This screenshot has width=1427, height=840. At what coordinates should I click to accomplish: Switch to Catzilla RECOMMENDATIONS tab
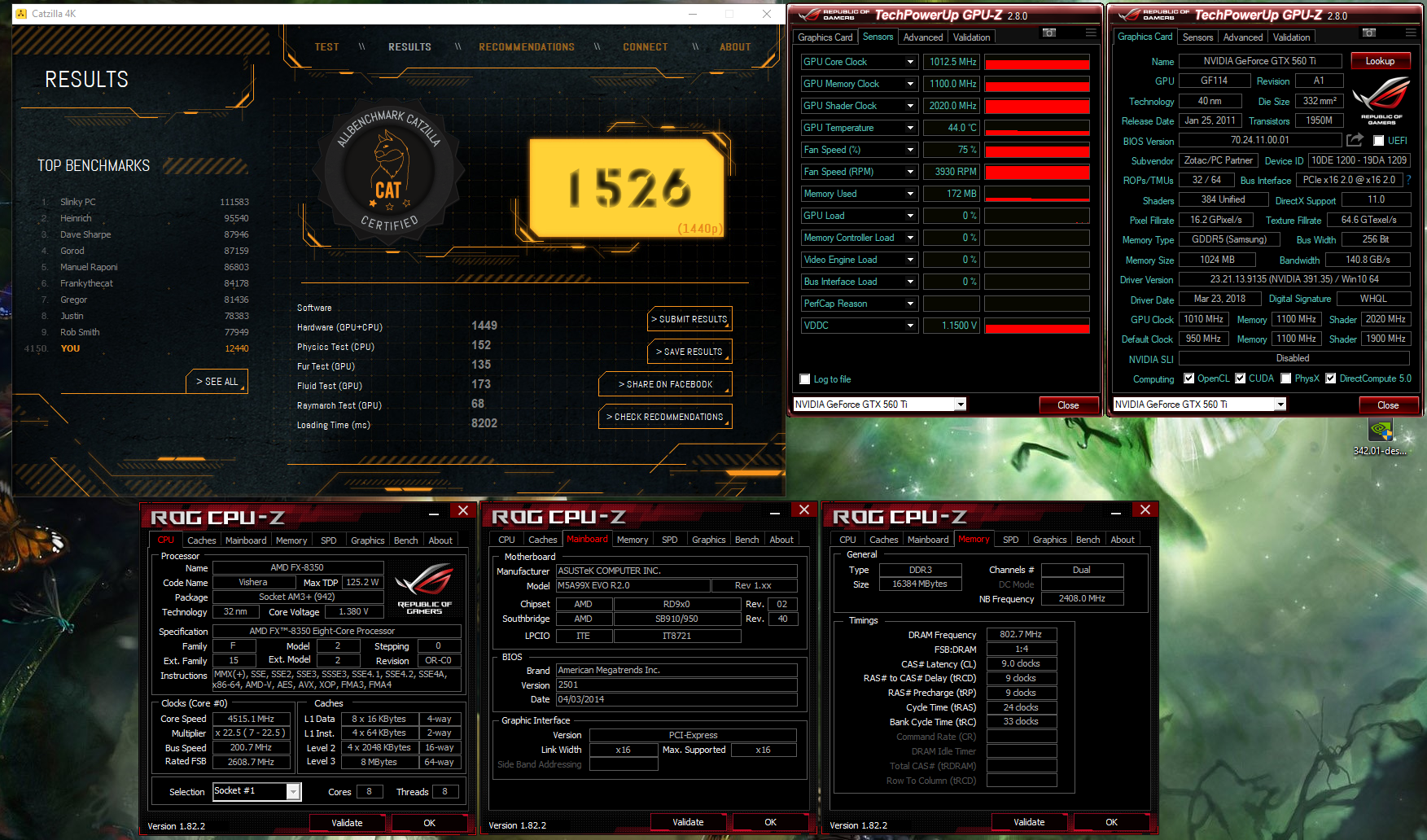point(527,47)
